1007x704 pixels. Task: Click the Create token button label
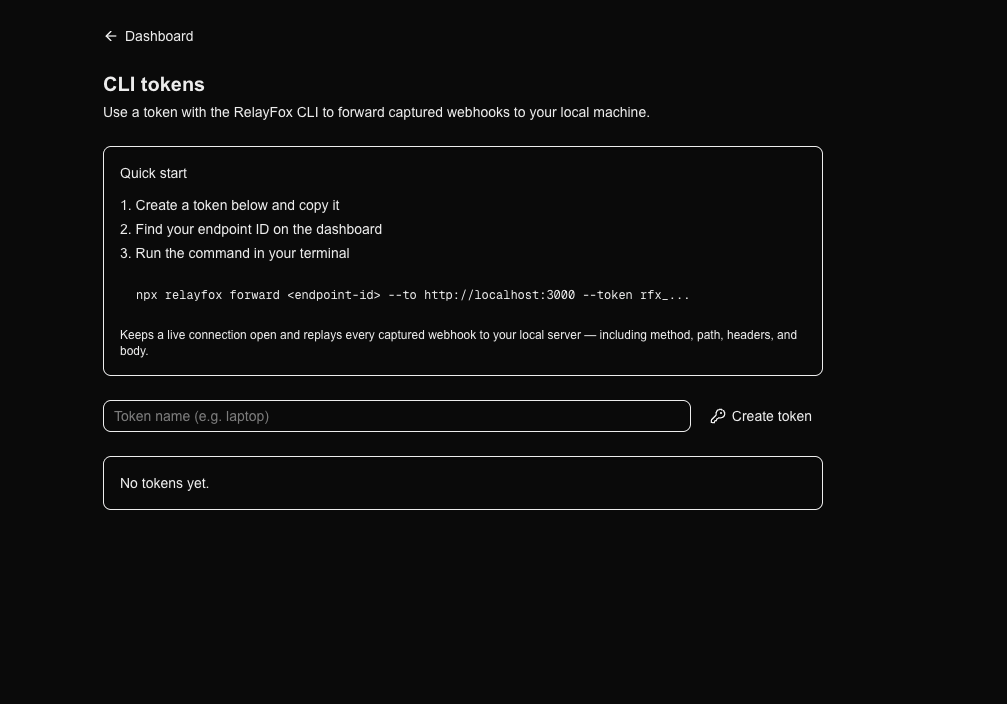tap(771, 416)
